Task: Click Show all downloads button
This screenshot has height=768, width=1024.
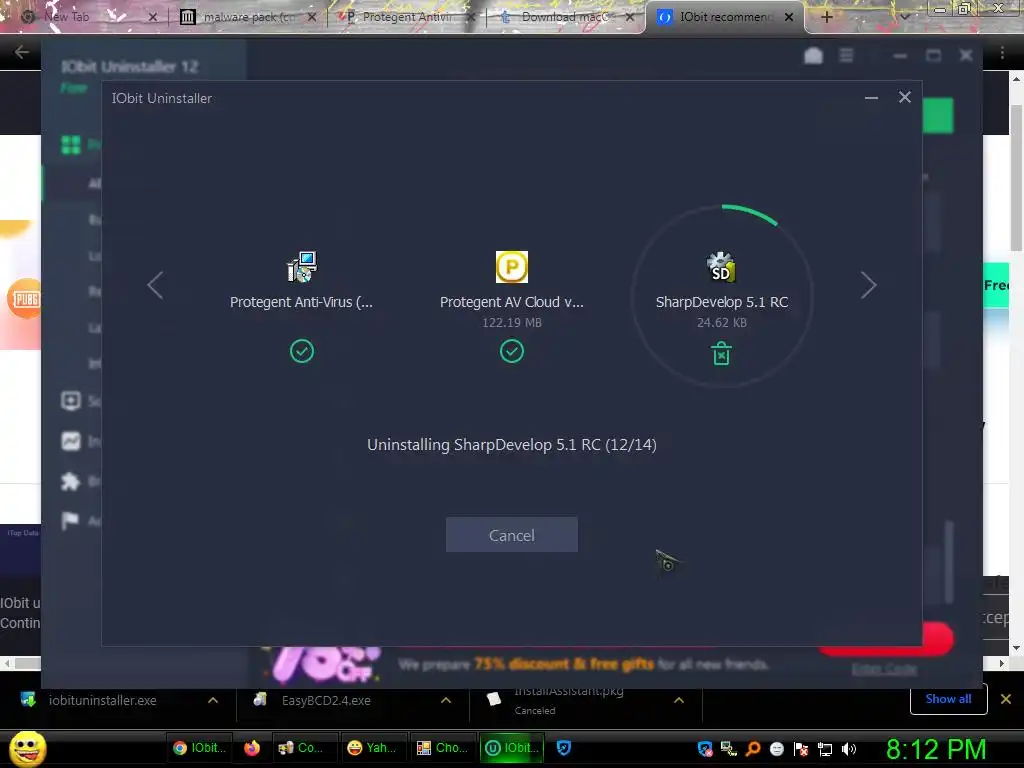Action: [948, 699]
